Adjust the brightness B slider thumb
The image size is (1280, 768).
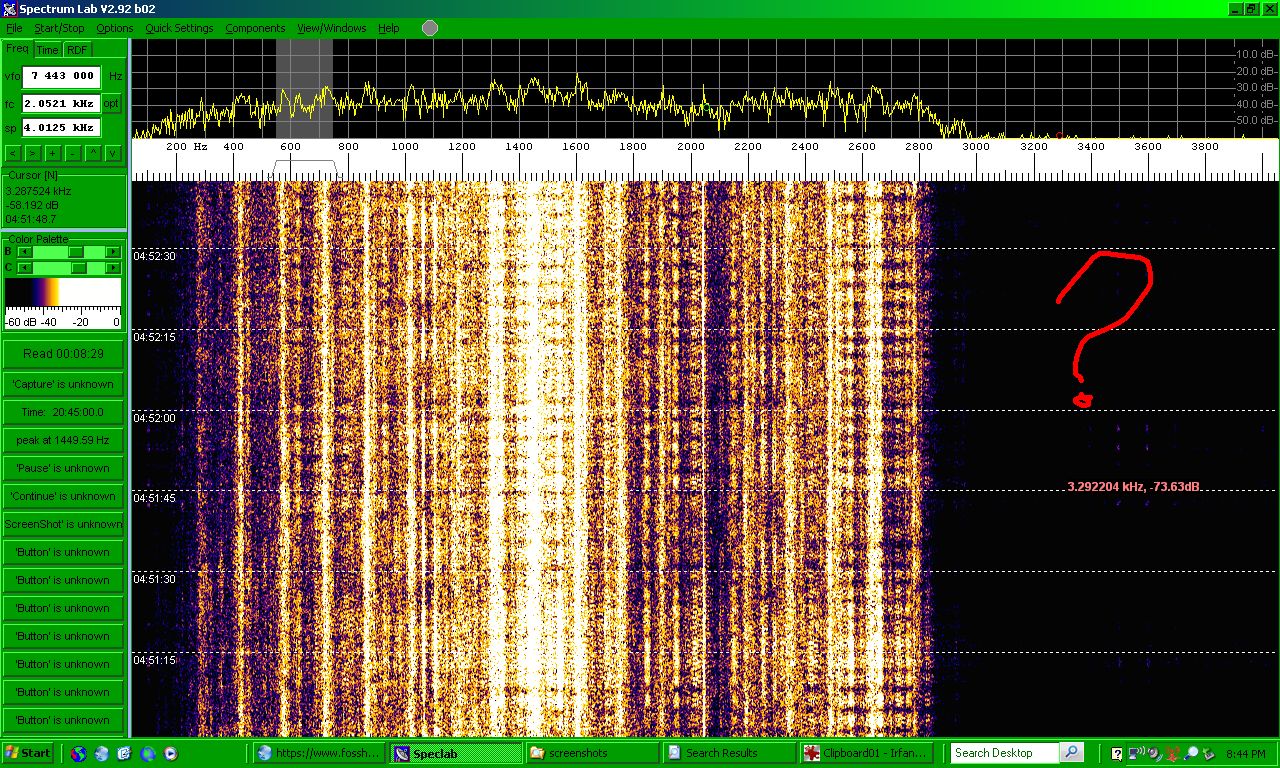tap(75, 252)
